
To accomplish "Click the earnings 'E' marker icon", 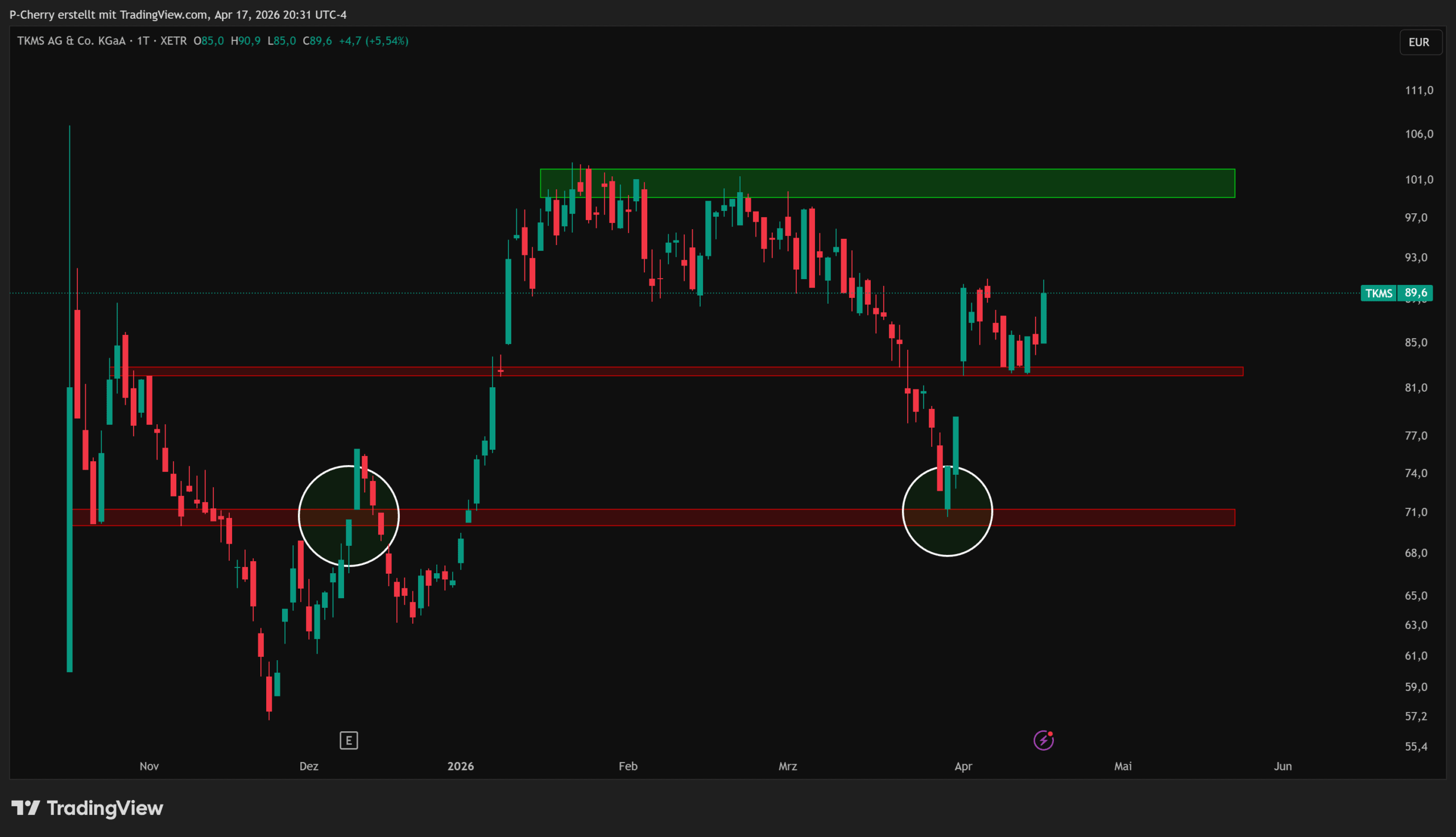I will (348, 740).
